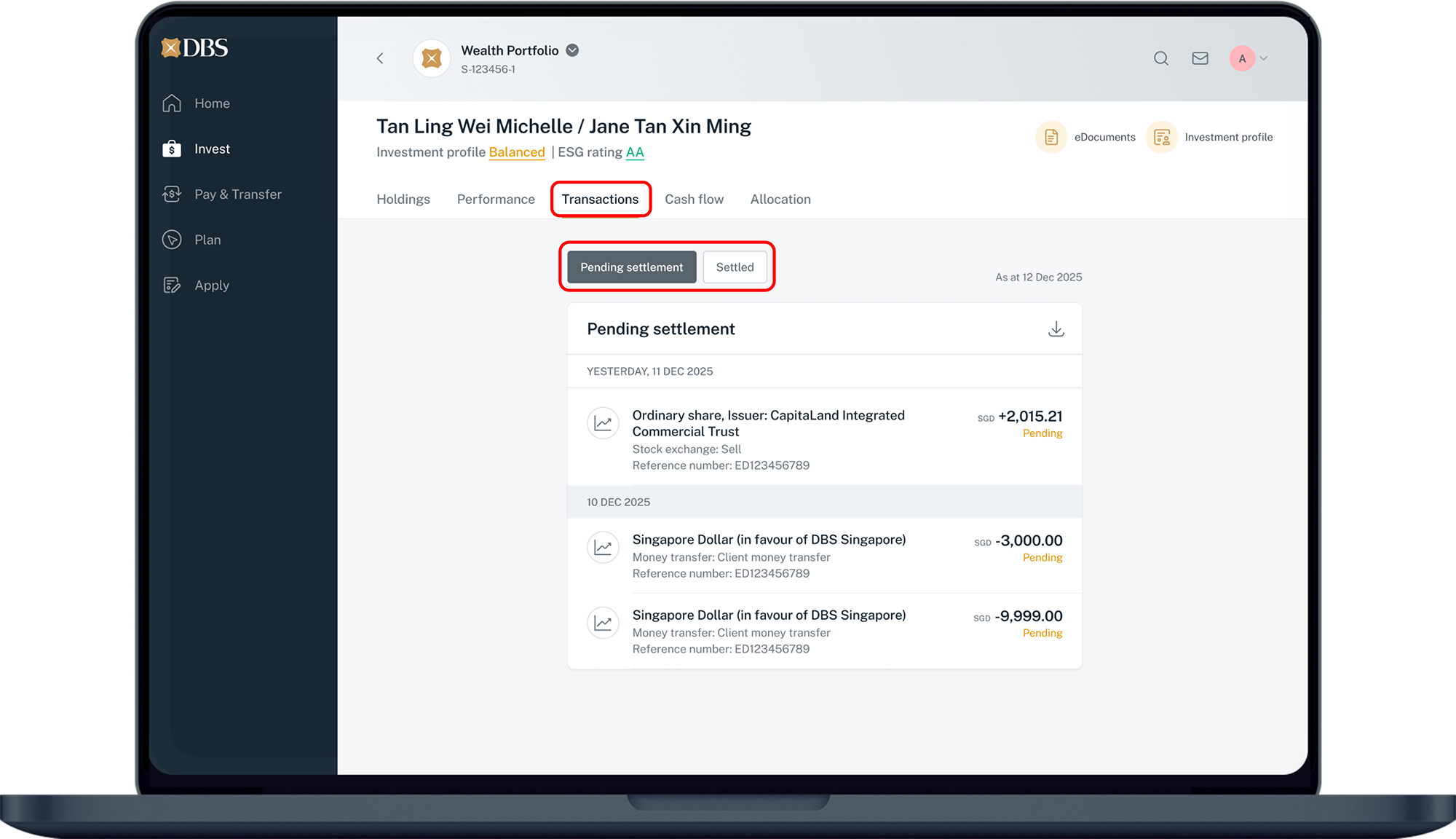Open the Allocation tab
Viewport: 1456px width, 839px height.
tap(780, 200)
